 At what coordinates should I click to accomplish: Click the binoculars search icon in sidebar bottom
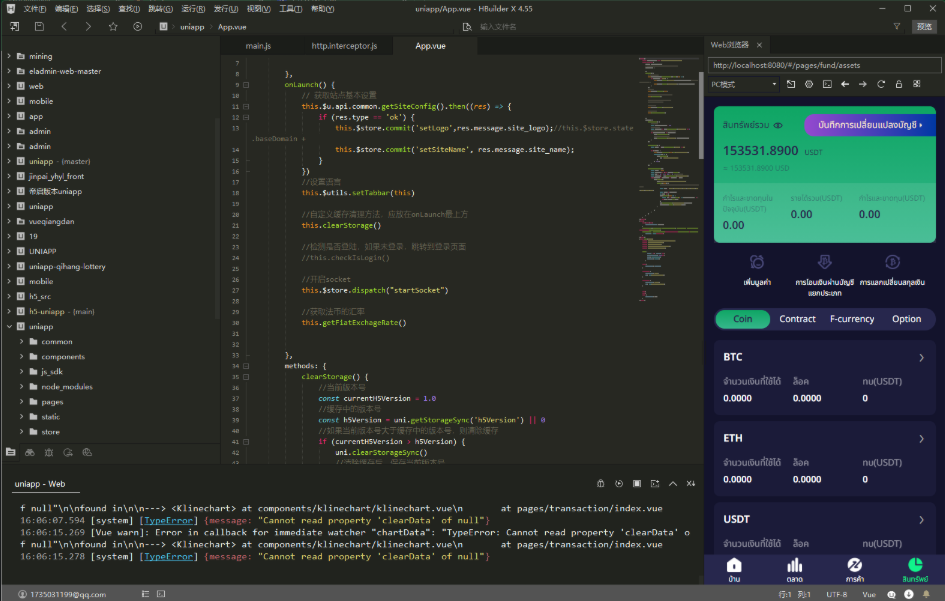coord(30,452)
